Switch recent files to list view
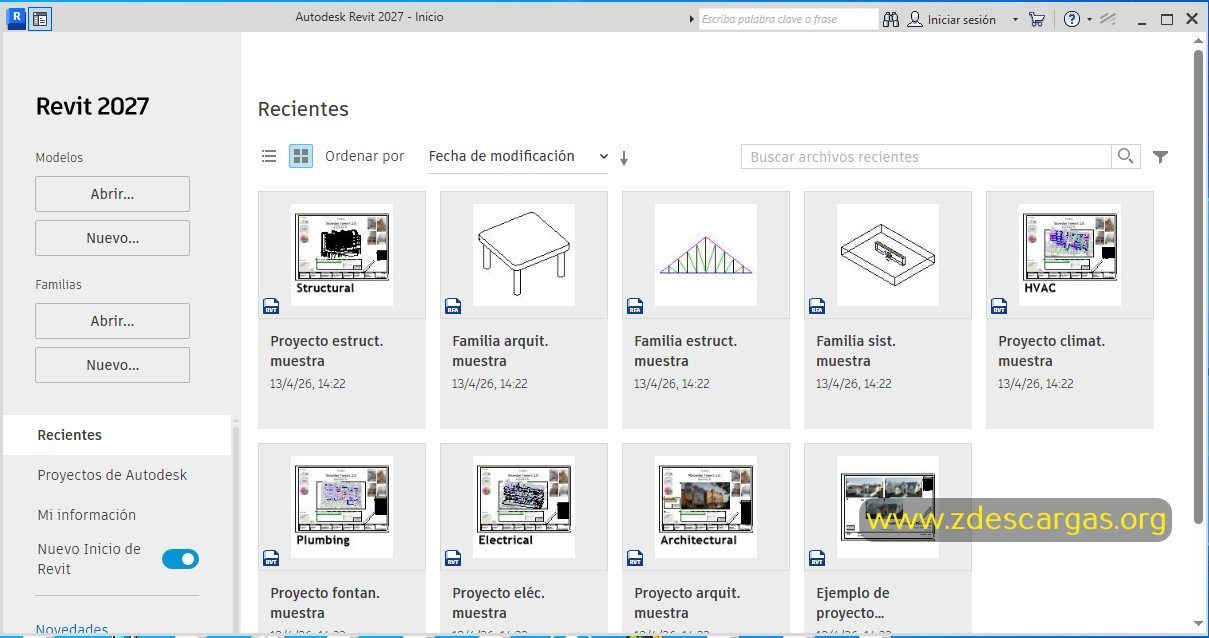The image size is (1209, 638). (269, 156)
